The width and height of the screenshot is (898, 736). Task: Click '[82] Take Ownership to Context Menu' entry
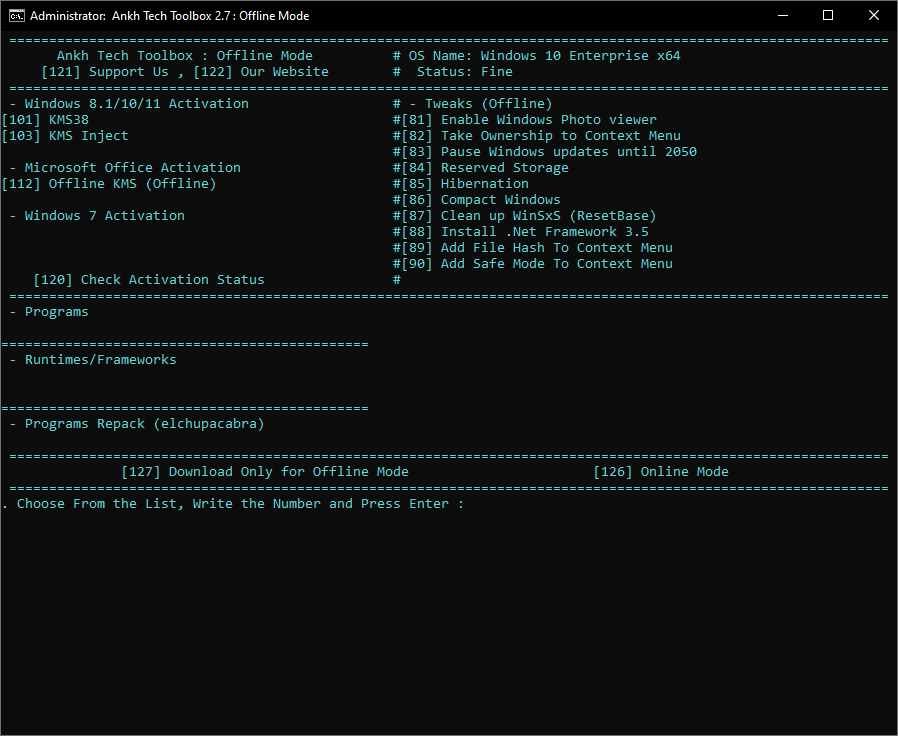pyautogui.click(x=541, y=136)
